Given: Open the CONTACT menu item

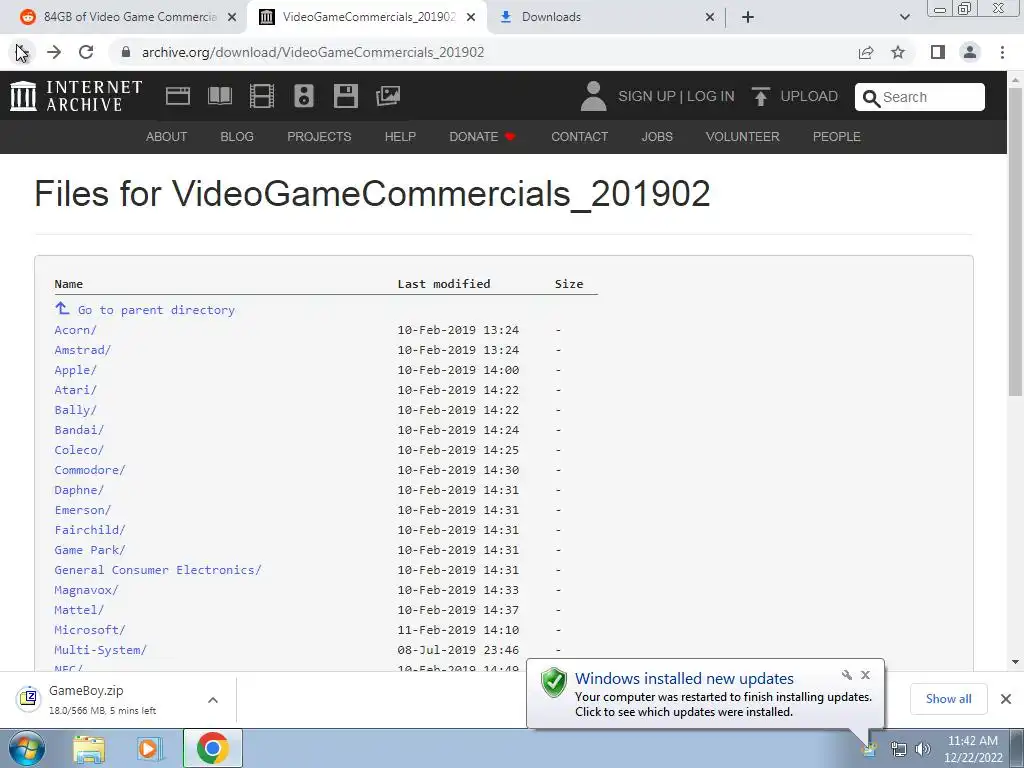Looking at the screenshot, I should tap(580, 136).
